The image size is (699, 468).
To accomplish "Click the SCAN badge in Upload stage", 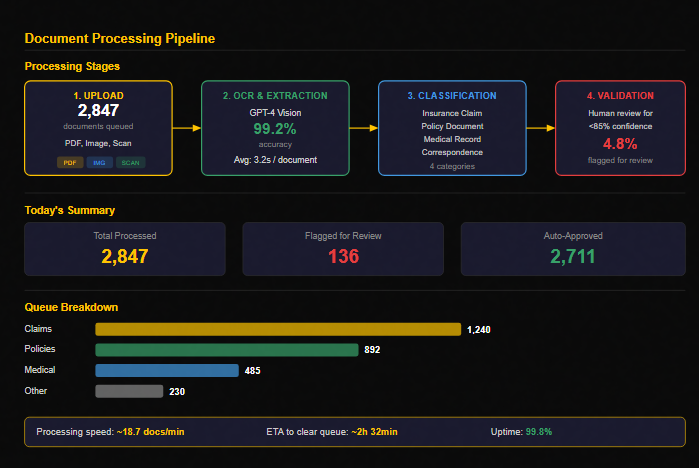I will point(131,163).
